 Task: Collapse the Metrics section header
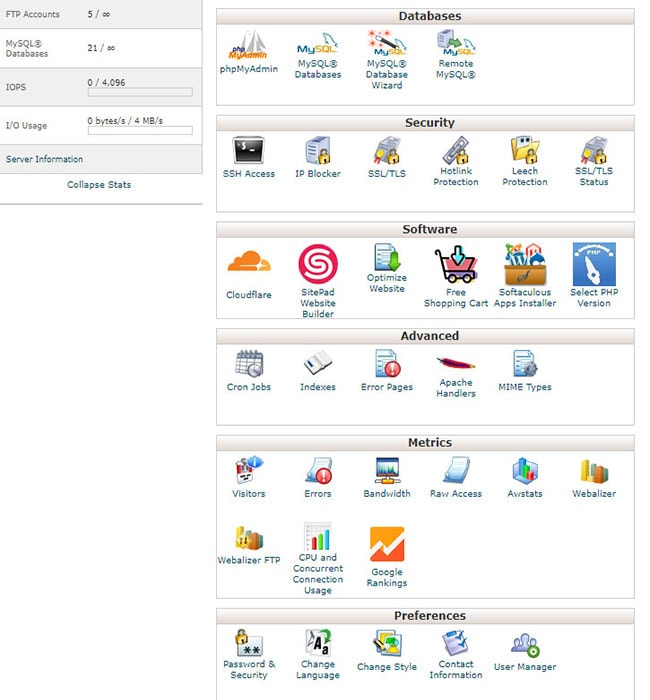pyautogui.click(x=425, y=443)
